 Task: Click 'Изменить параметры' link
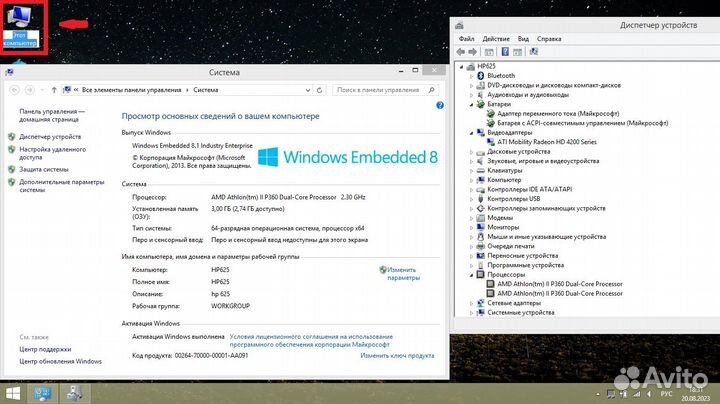[403, 274]
